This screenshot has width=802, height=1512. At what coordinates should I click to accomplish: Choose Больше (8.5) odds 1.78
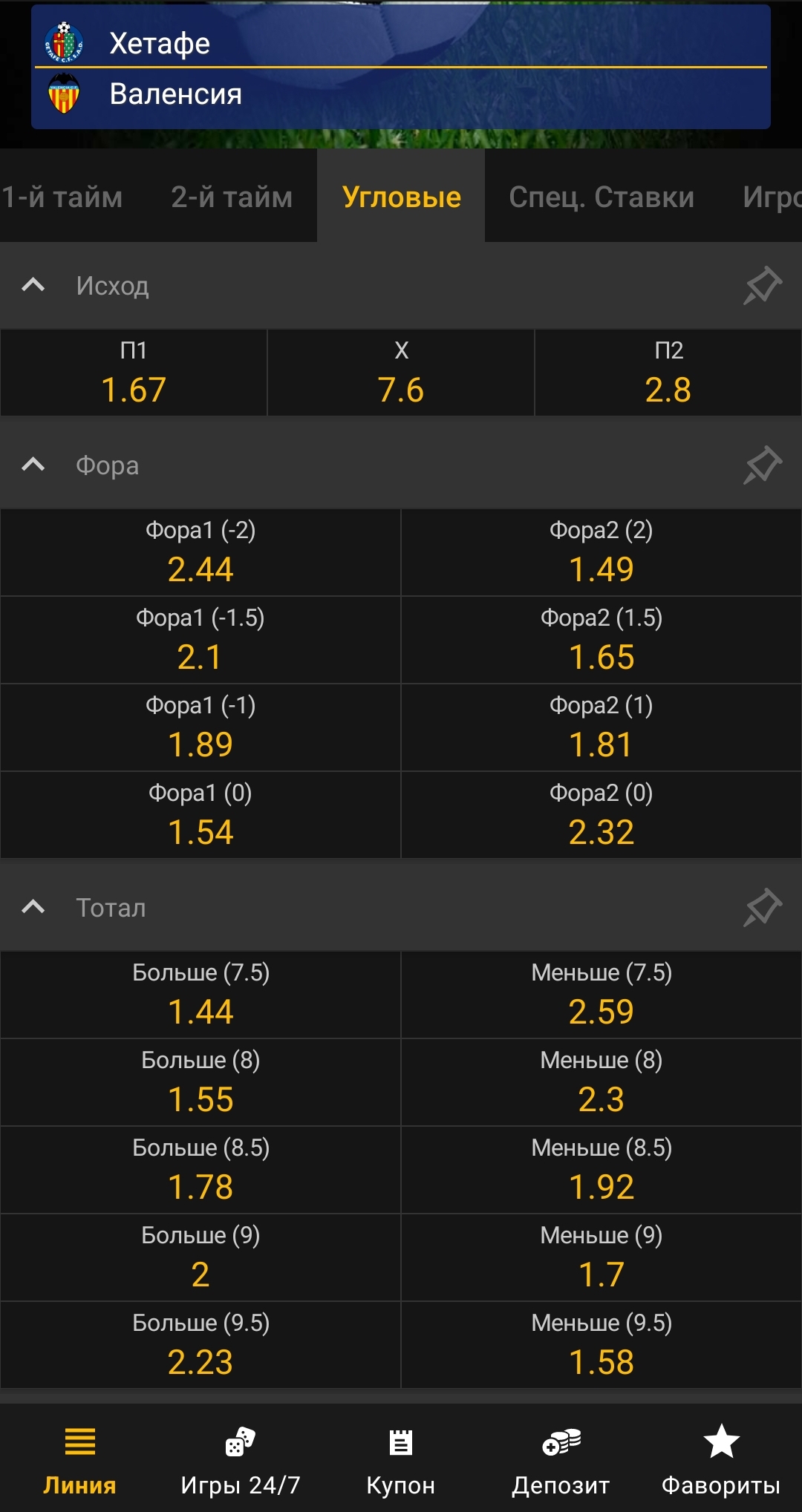200,1170
